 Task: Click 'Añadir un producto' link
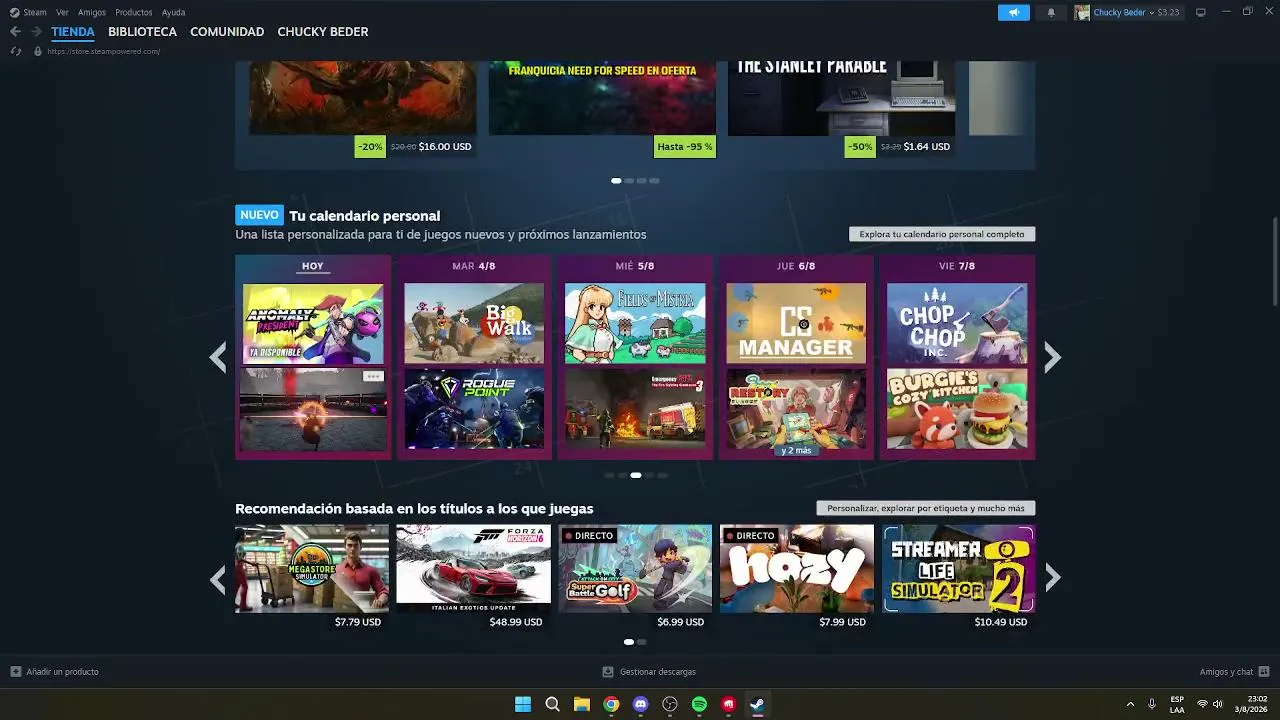[x=62, y=672]
